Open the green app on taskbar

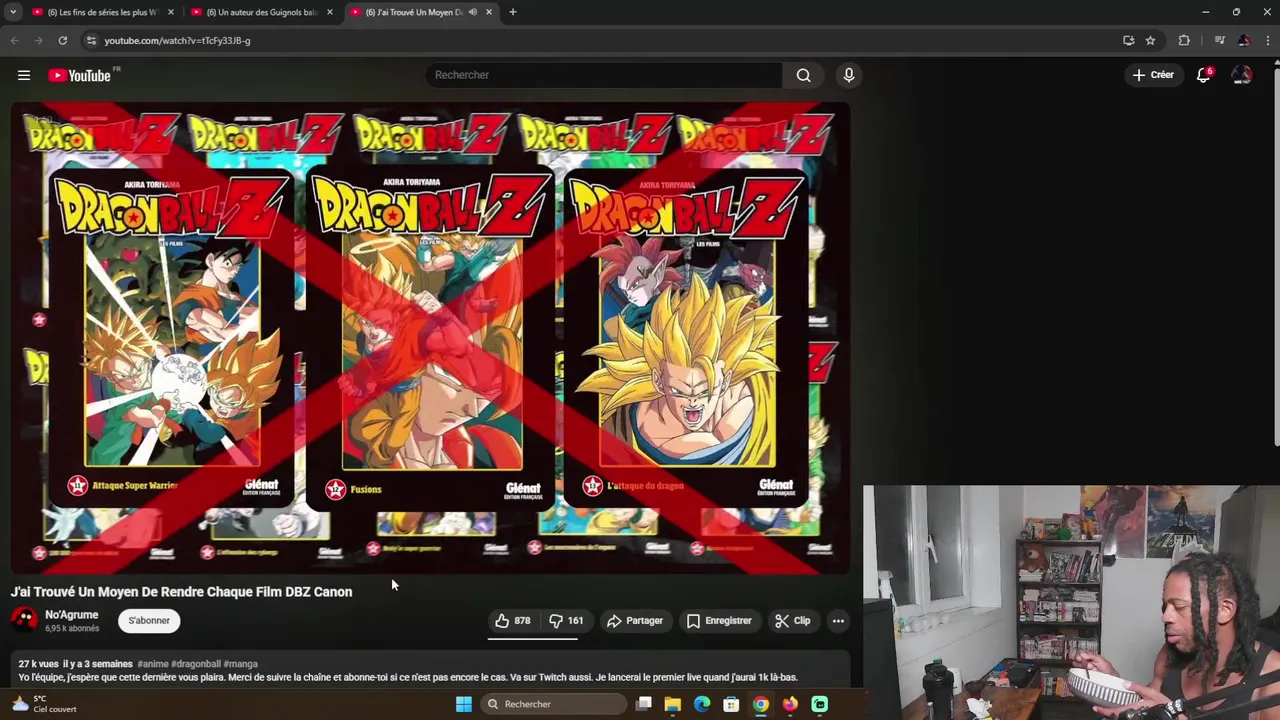pyautogui.click(x=820, y=704)
